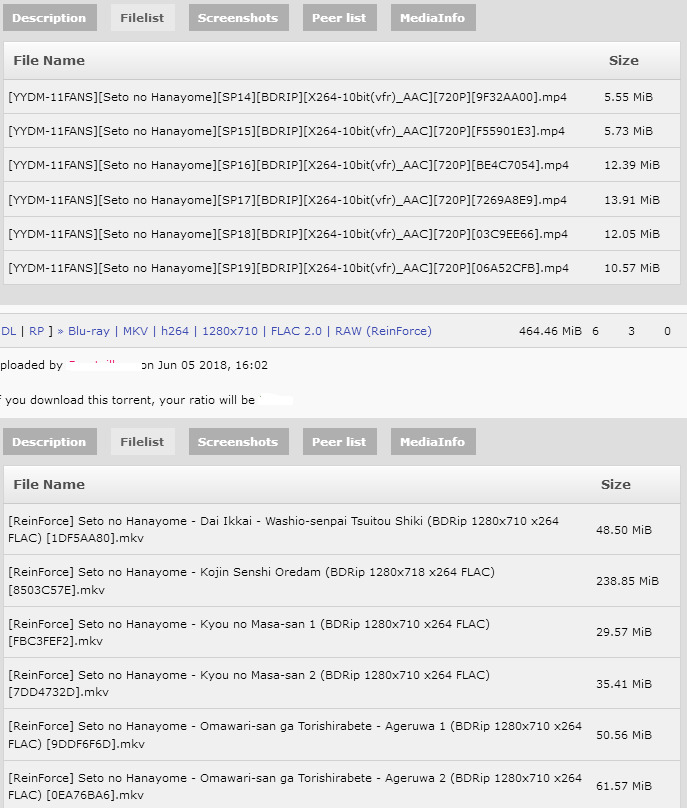Open Description tab for the ReinForce torrent
687x808 pixels.
click(49, 442)
